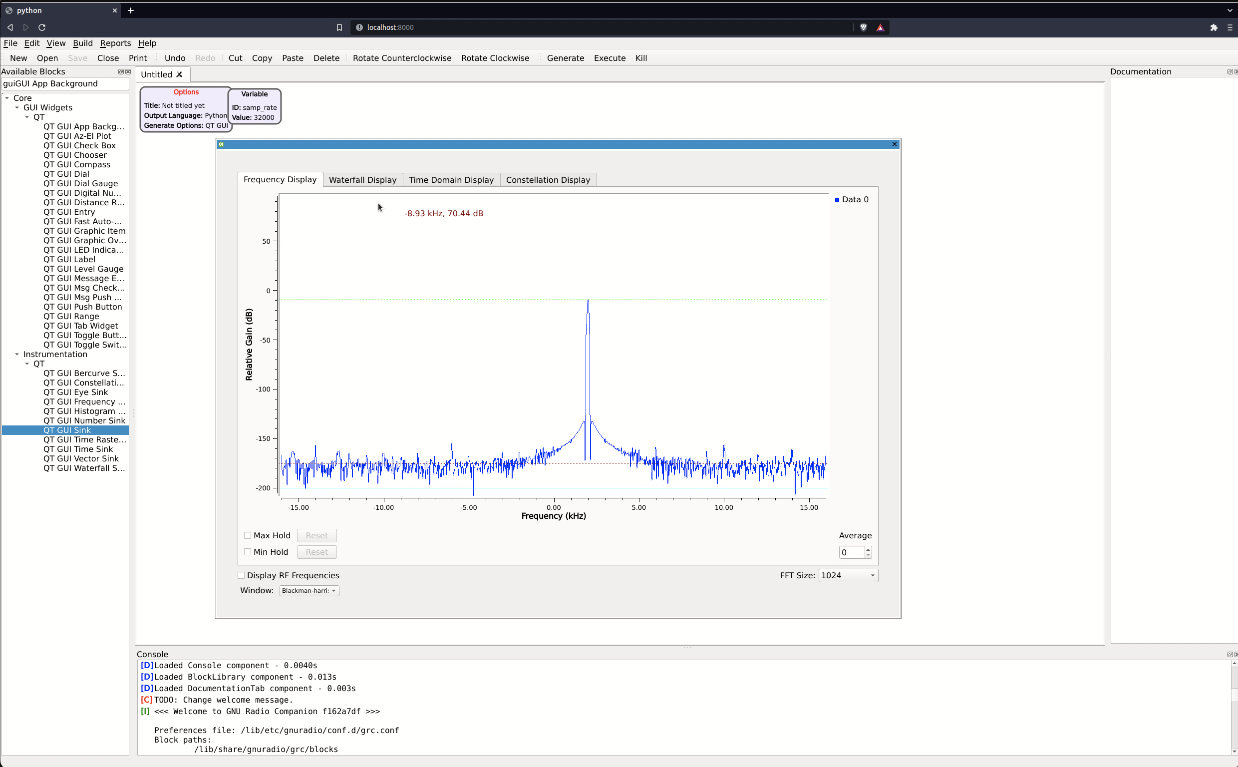
Task: Increase the Average value using the stepper
Action: [x=868, y=548]
